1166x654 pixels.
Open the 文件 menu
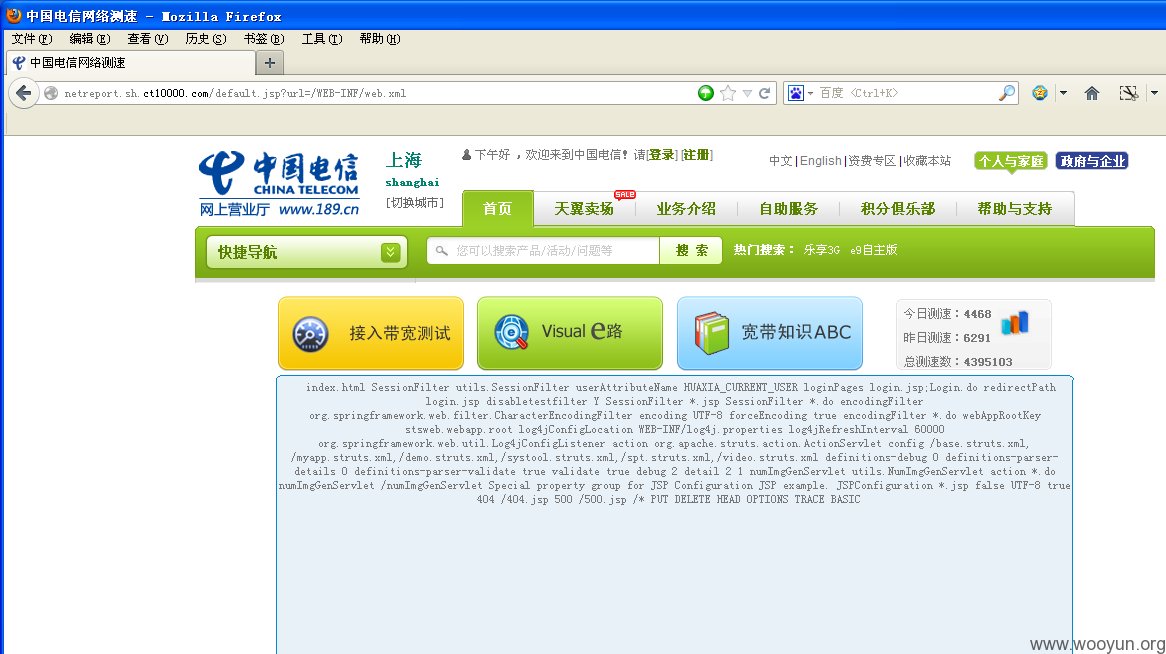(x=32, y=39)
